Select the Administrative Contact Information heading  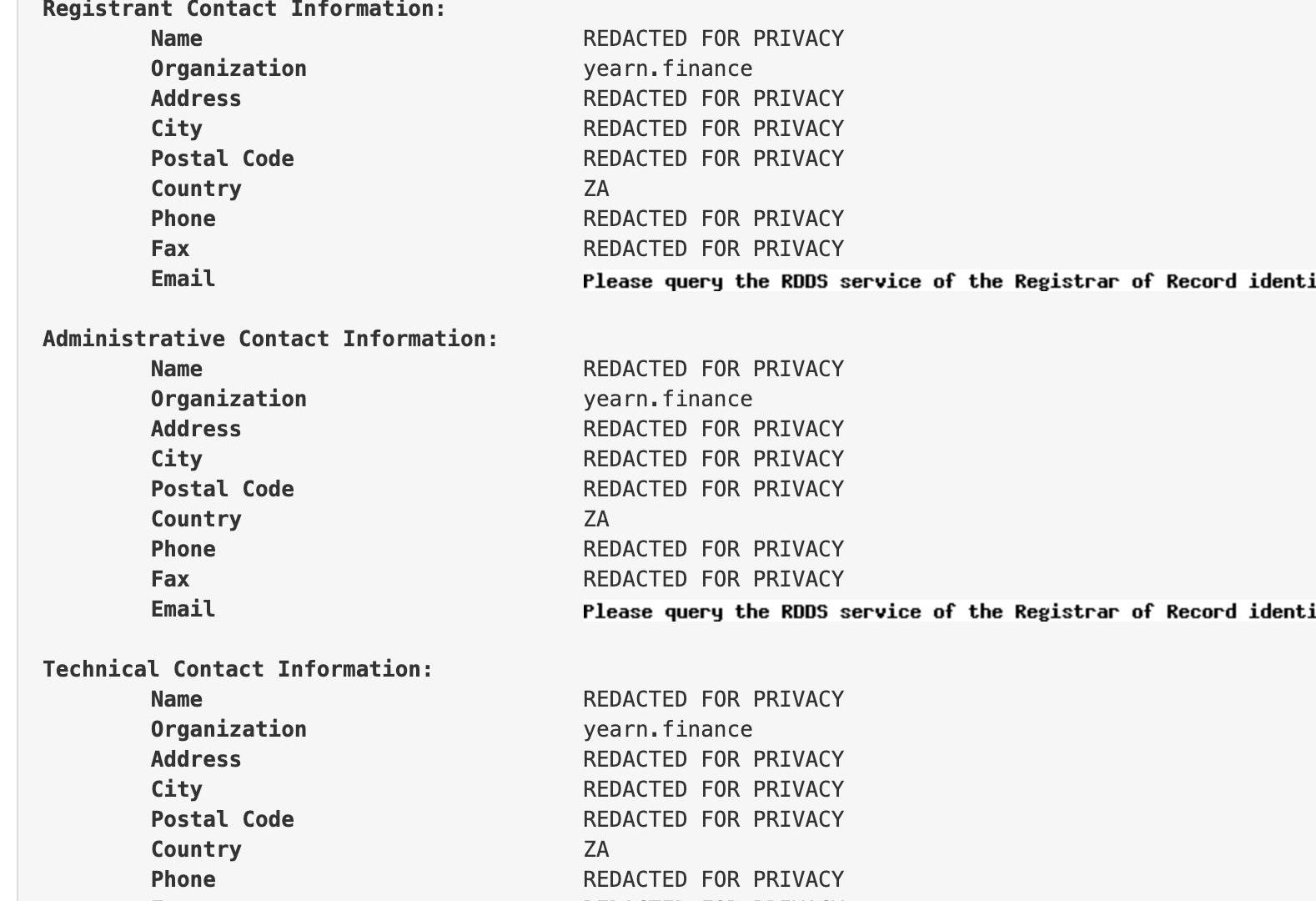pyautogui.click(x=270, y=339)
